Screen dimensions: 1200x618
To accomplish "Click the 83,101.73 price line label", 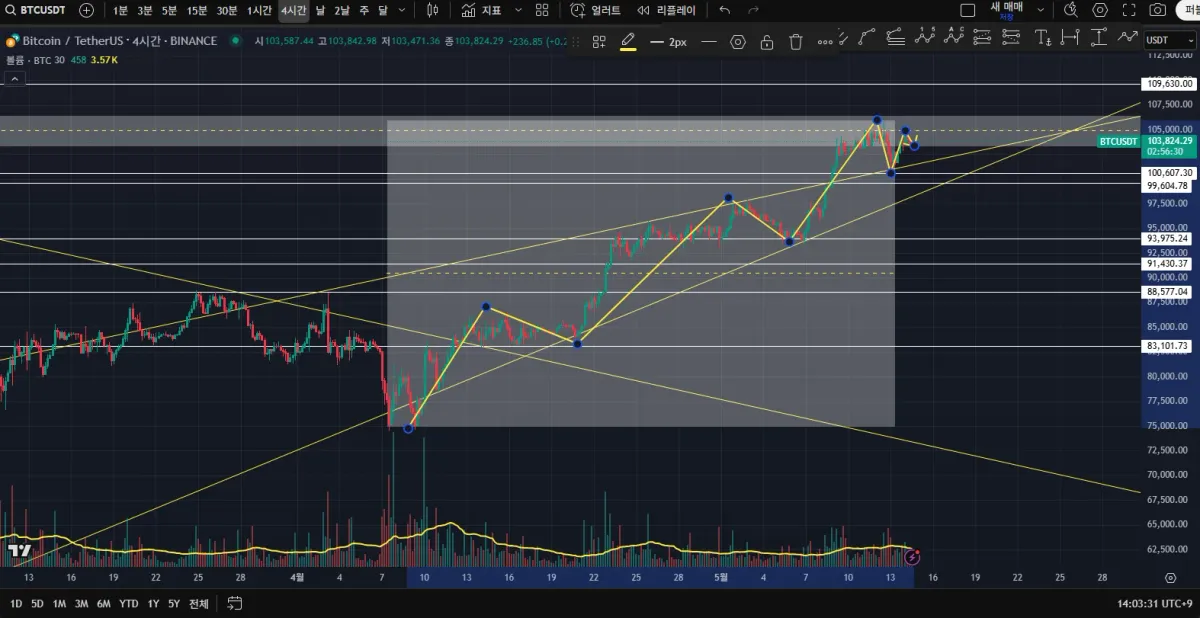I will pos(1167,346).
